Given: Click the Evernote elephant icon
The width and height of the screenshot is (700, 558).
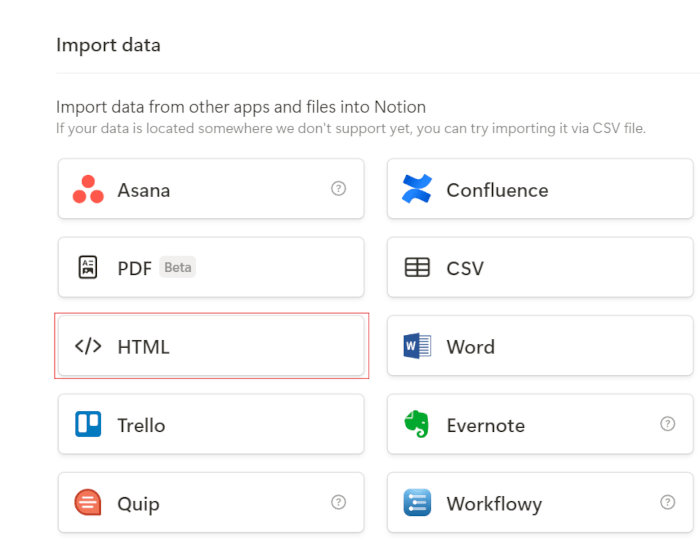Looking at the screenshot, I should pyautogui.click(x=417, y=424).
